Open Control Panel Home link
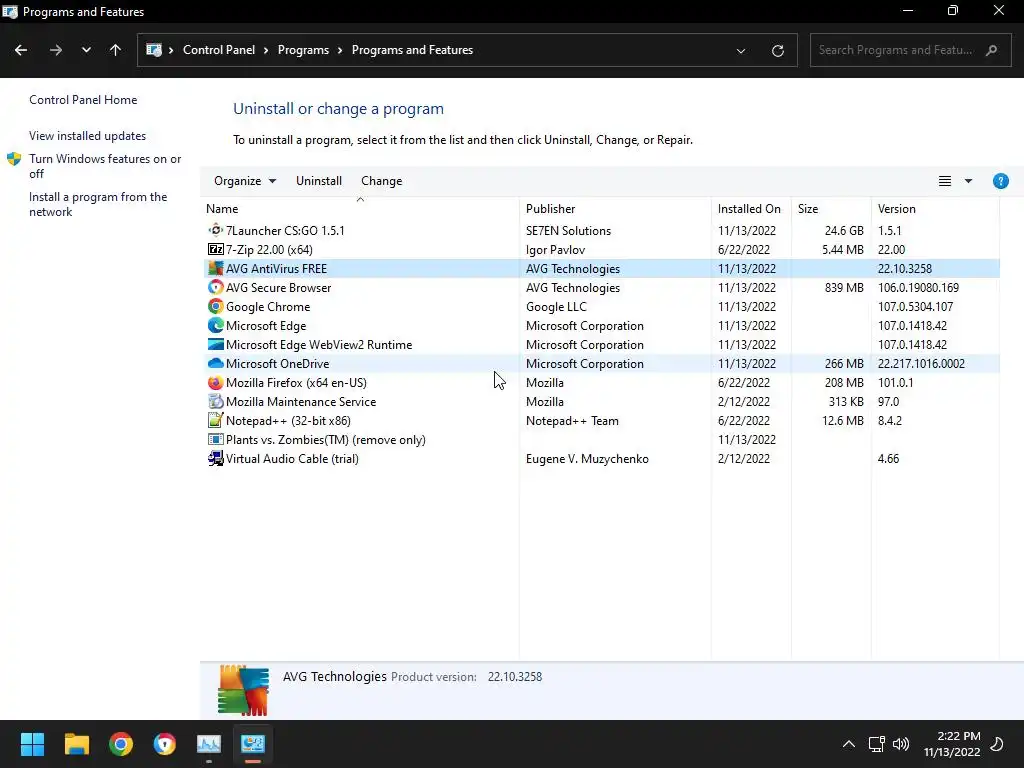This screenshot has height=768, width=1024. click(x=83, y=100)
